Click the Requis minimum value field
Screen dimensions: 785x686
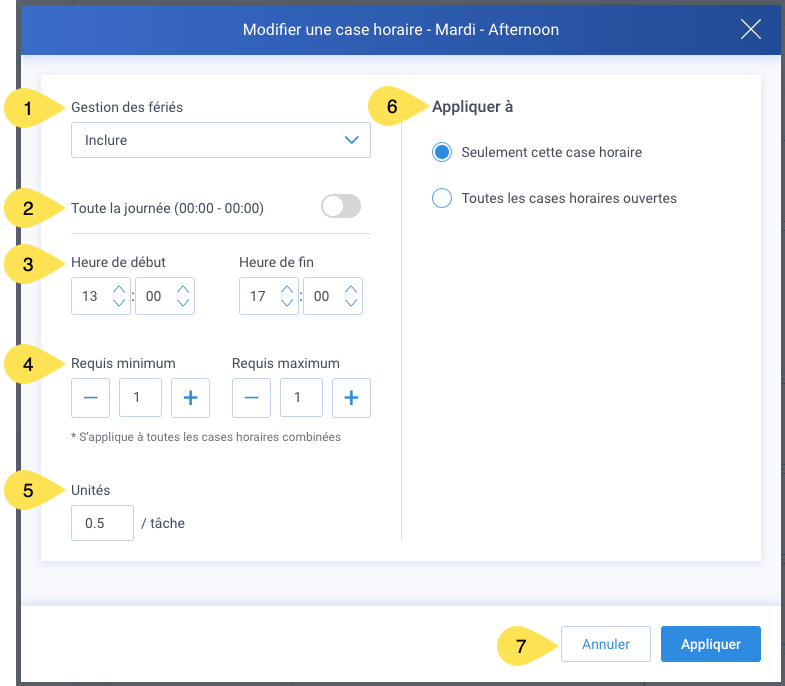point(140,398)
